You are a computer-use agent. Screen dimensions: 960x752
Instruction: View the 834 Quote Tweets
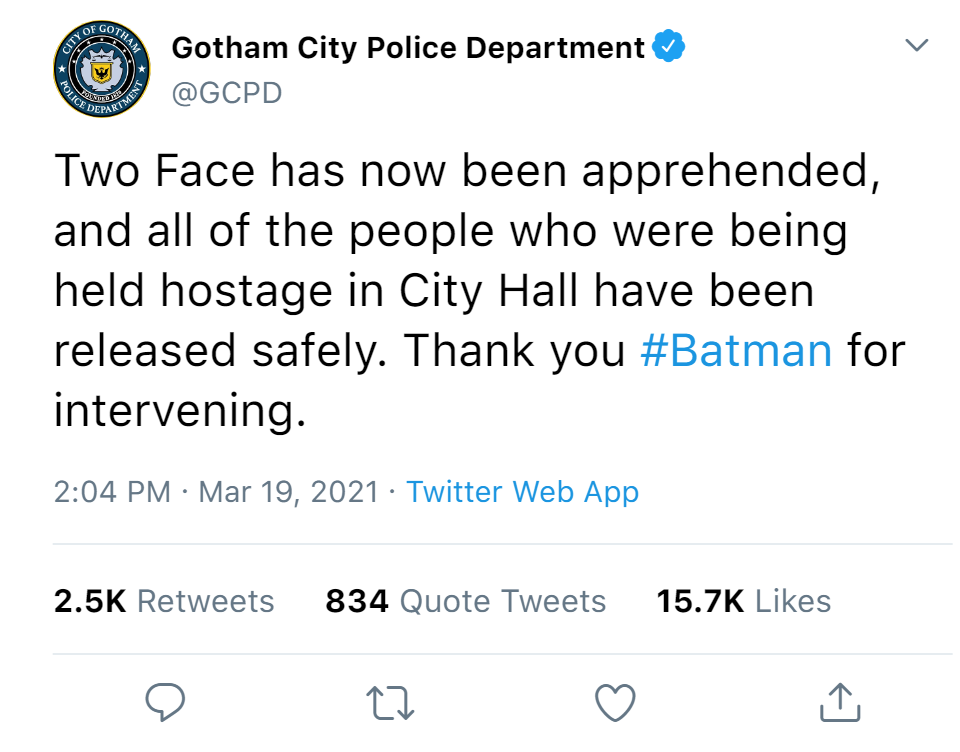[465, 601]
